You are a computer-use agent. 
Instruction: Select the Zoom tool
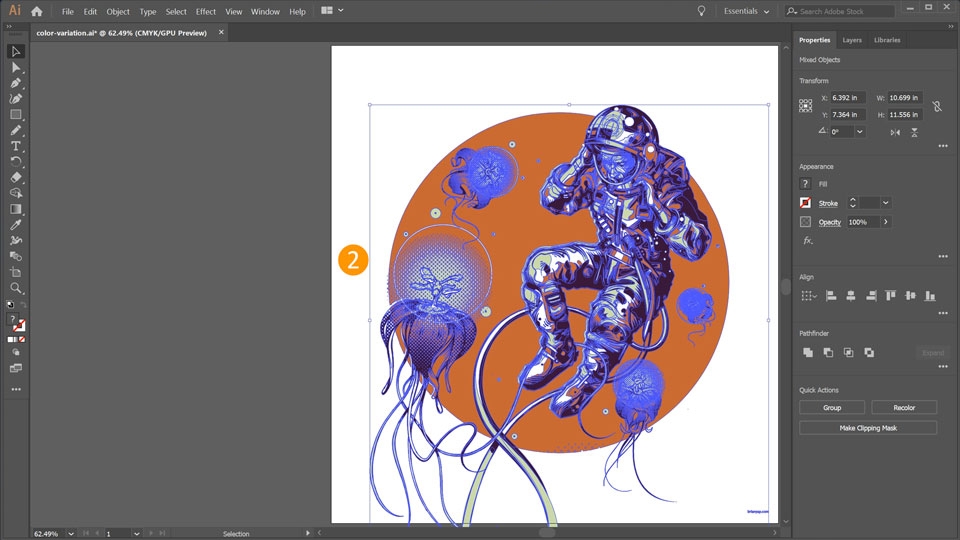16,288
